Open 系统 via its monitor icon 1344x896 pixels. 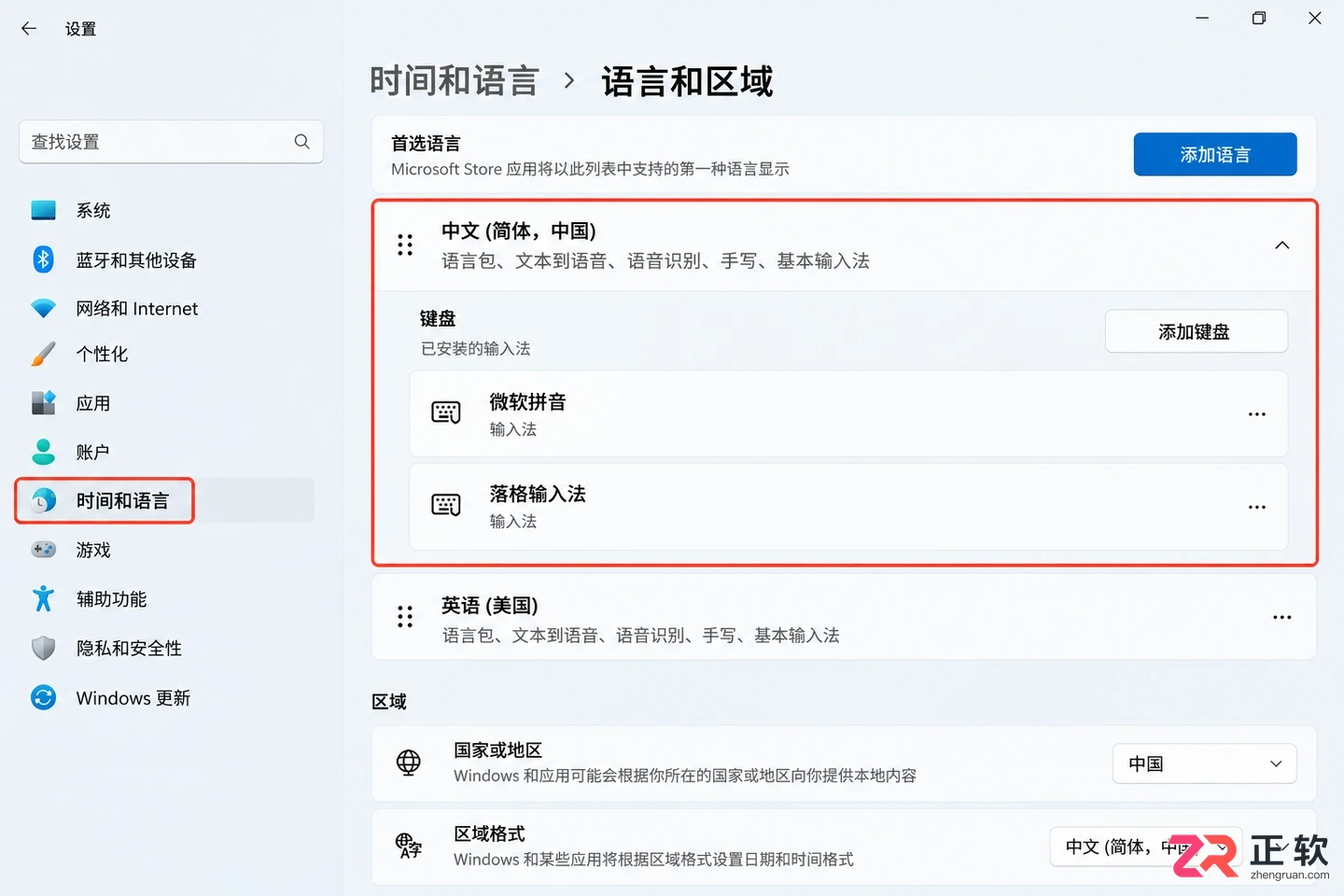click(43, 211)
